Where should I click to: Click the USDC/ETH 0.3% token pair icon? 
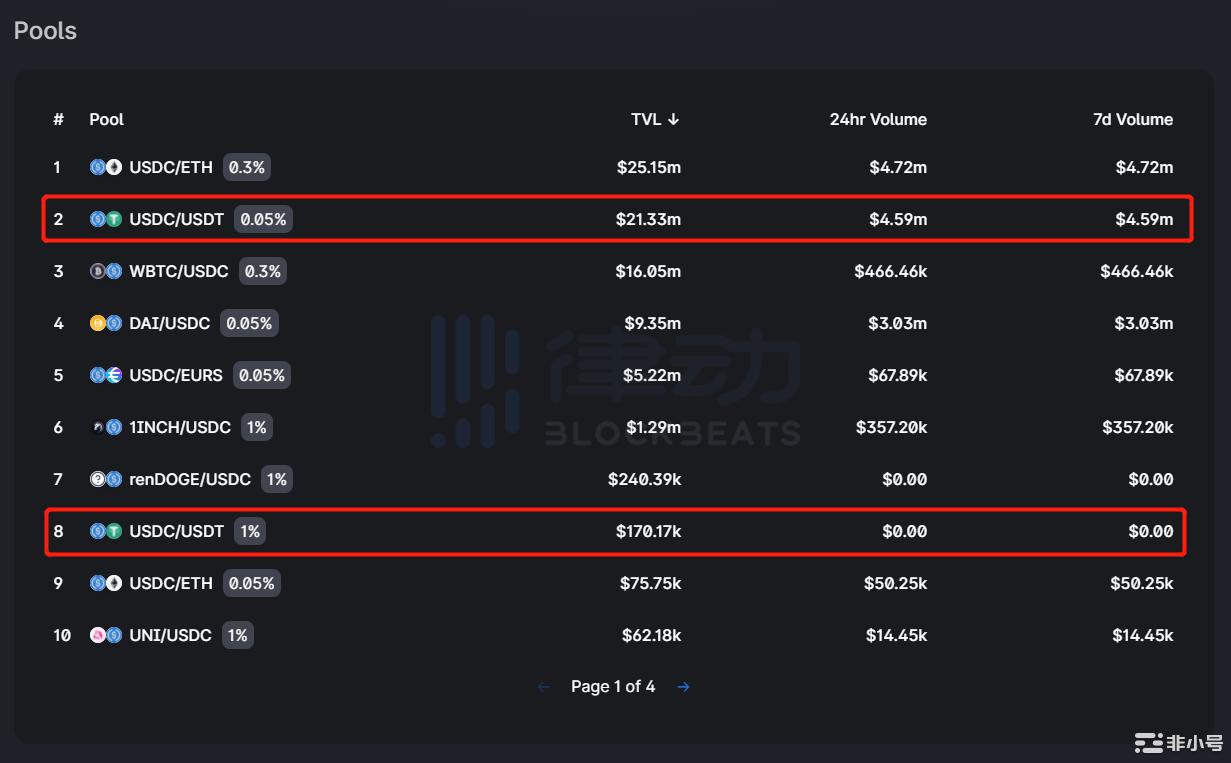106,167
